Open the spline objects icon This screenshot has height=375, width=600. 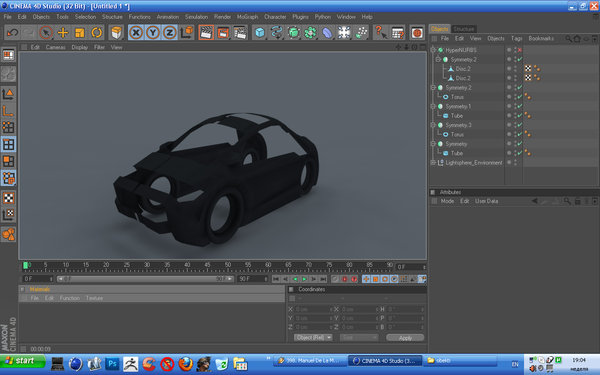point(276,33)
